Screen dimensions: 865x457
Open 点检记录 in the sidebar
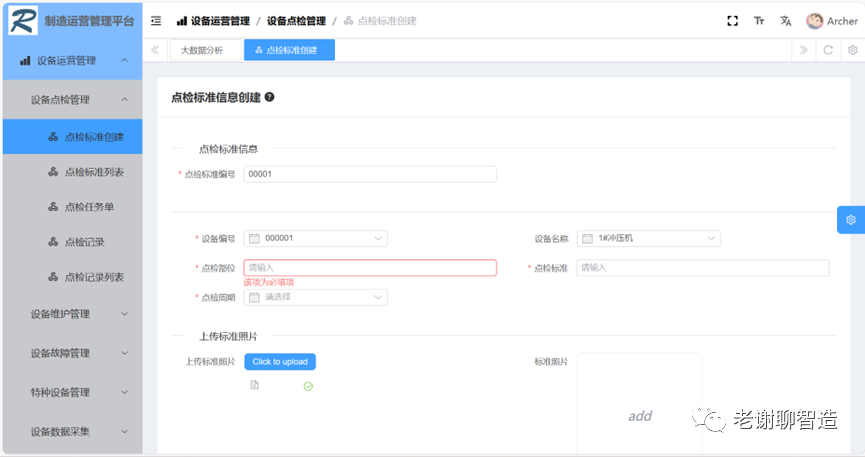[x=72, y=242]
